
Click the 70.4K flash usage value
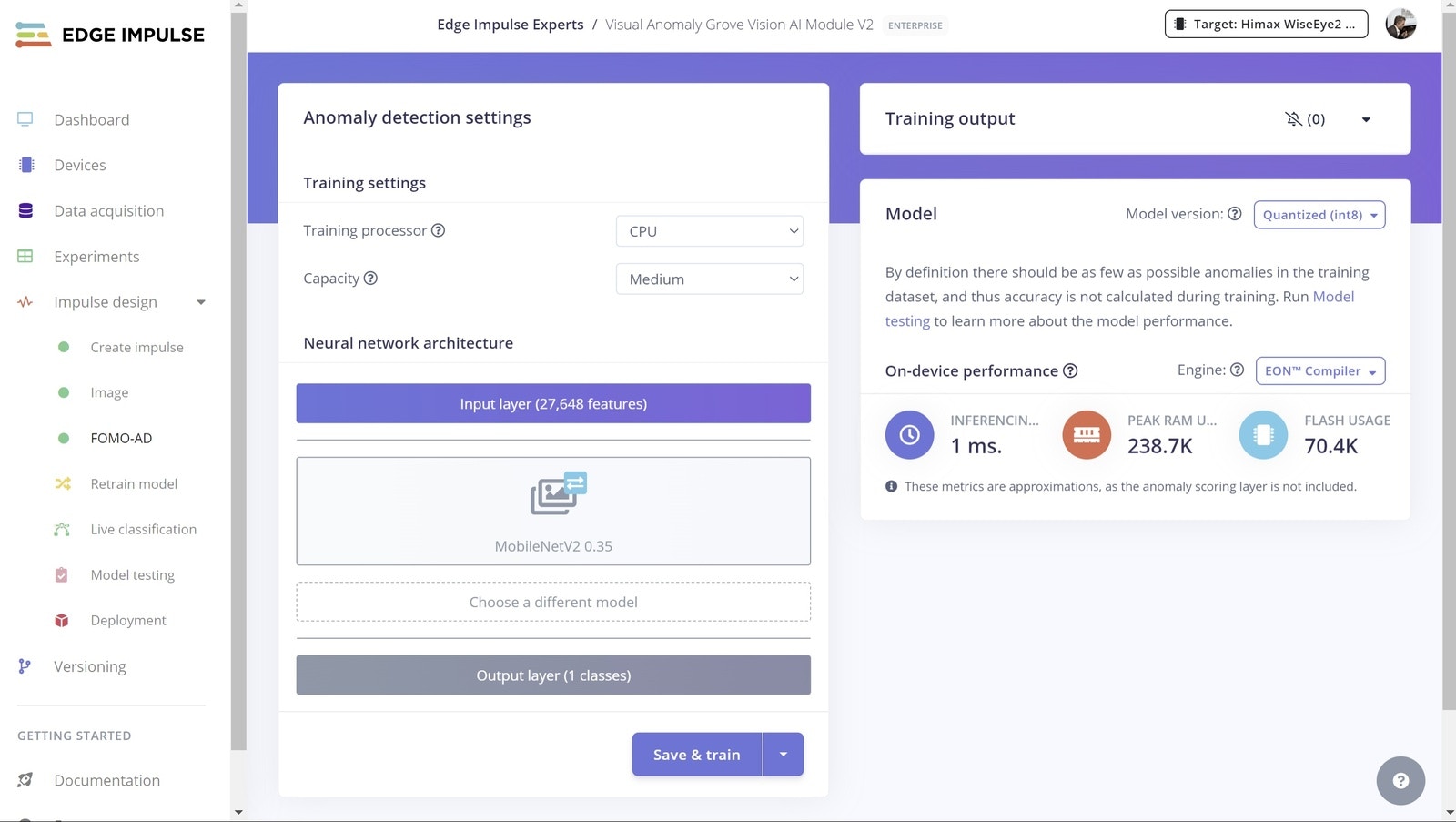[1330, 446]
